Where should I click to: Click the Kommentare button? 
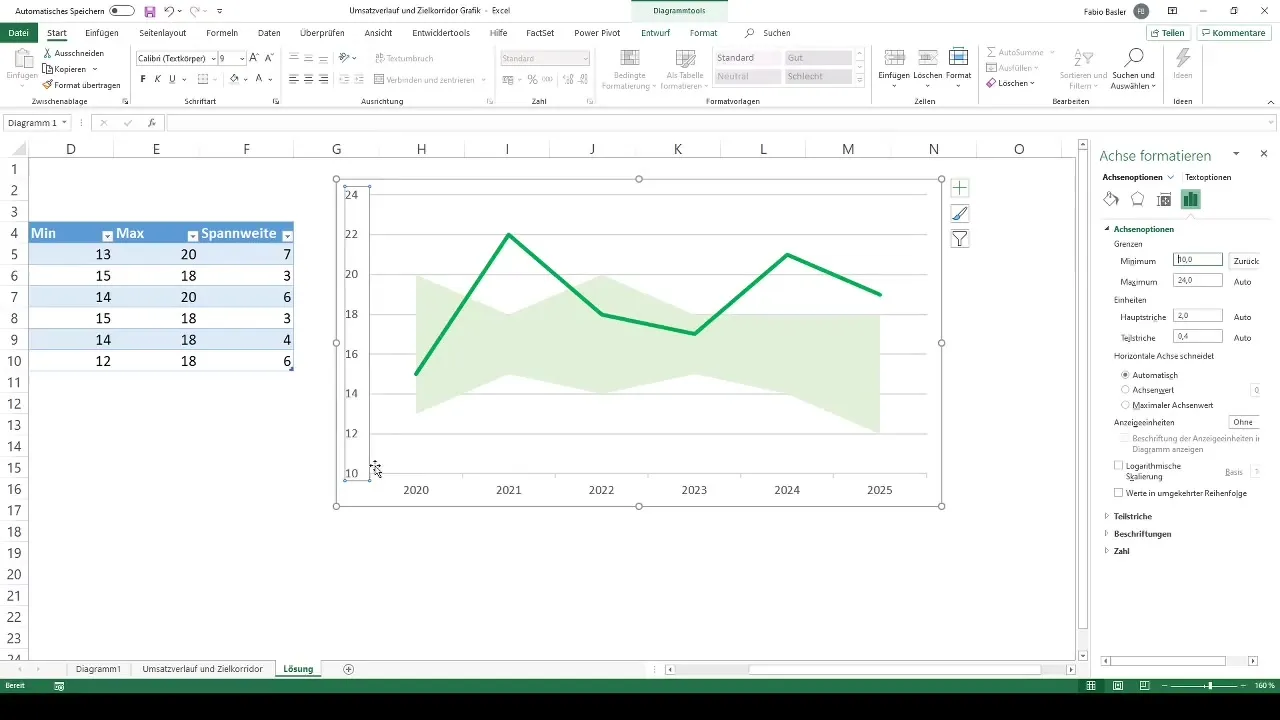point(1233,33)
